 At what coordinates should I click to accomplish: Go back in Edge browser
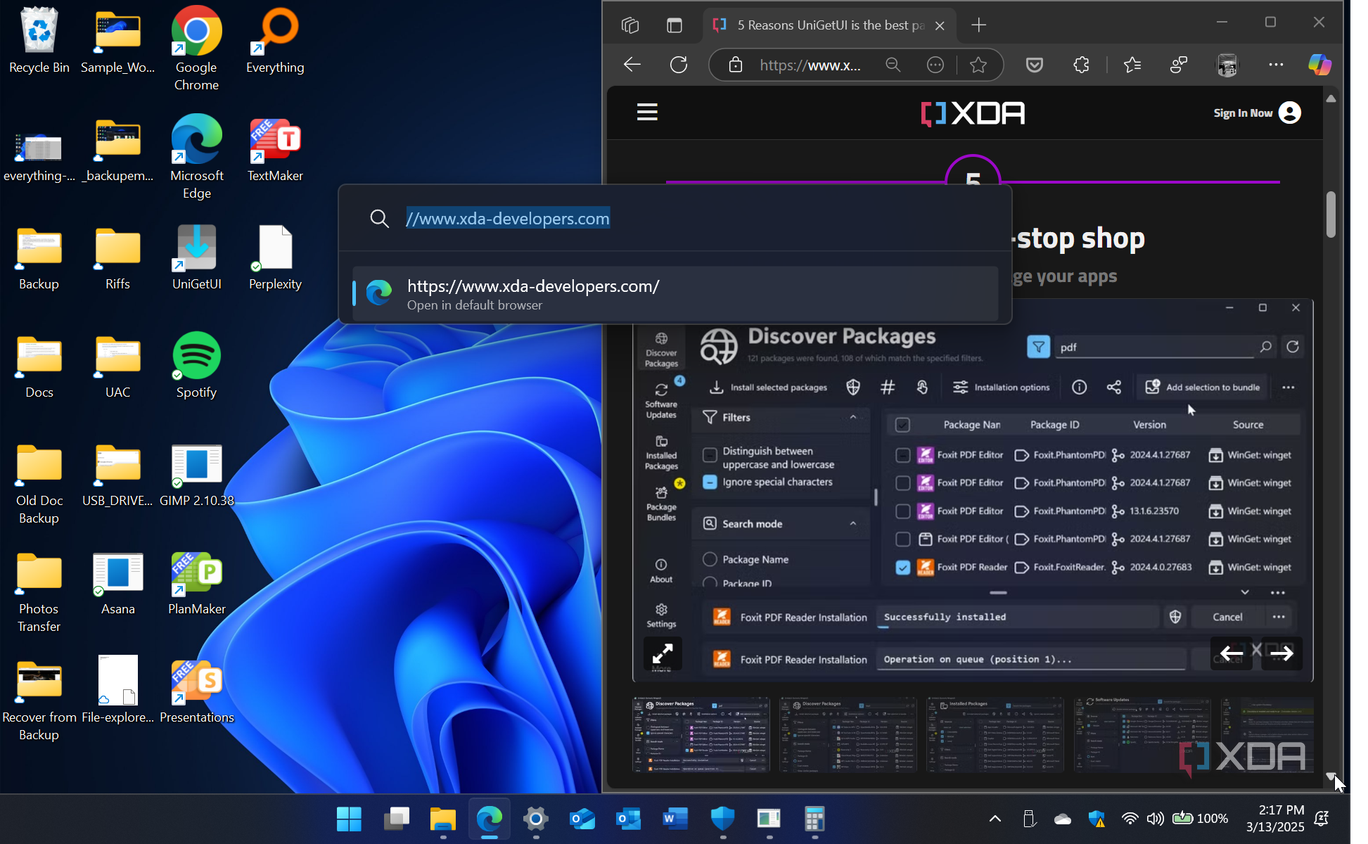[632, 65]
